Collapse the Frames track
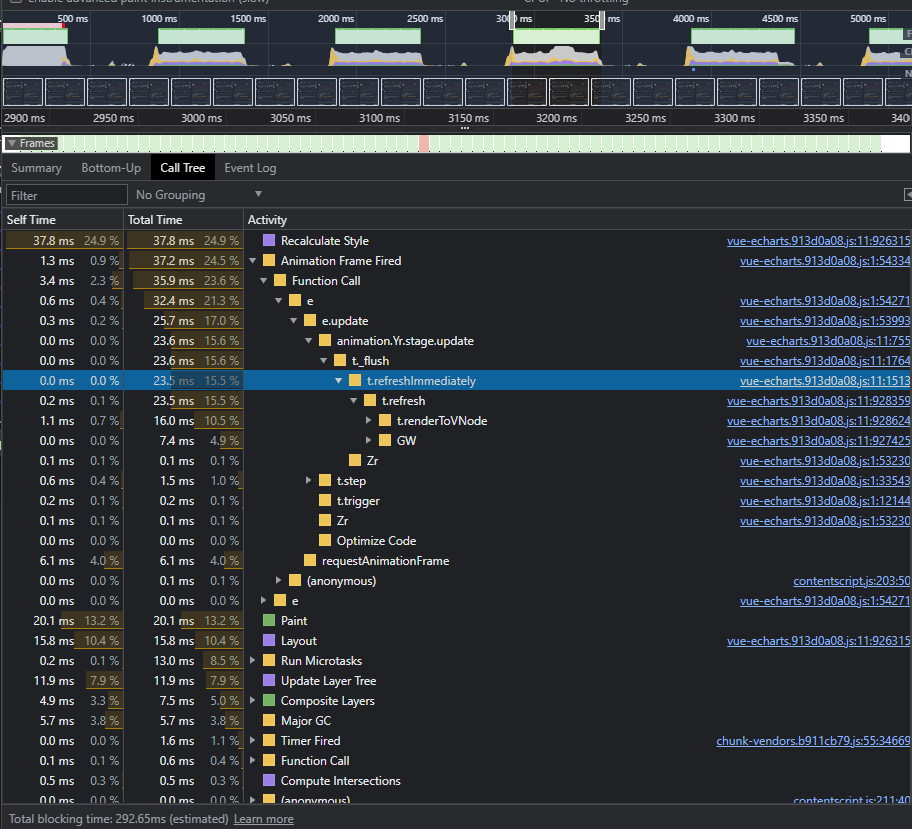The image size is (912, 829). [x=12, y=143]
